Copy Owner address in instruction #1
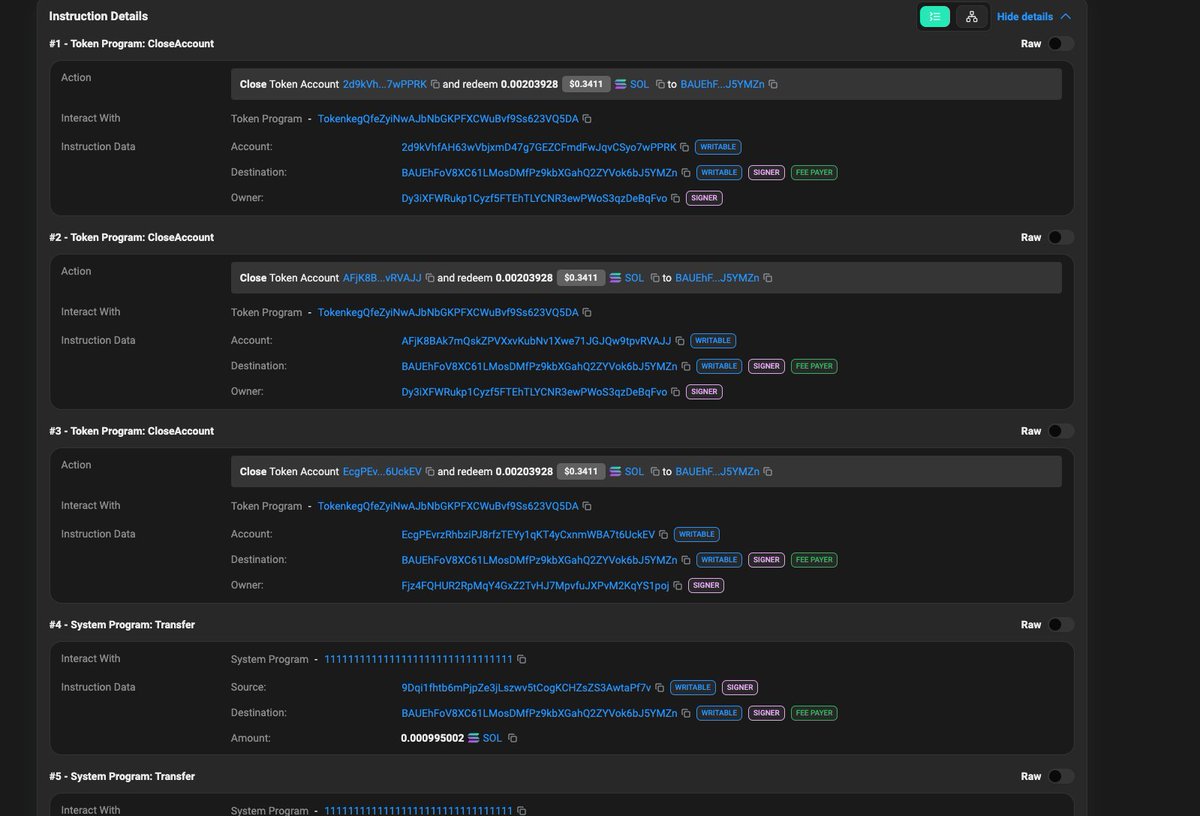 coord(676,199)
